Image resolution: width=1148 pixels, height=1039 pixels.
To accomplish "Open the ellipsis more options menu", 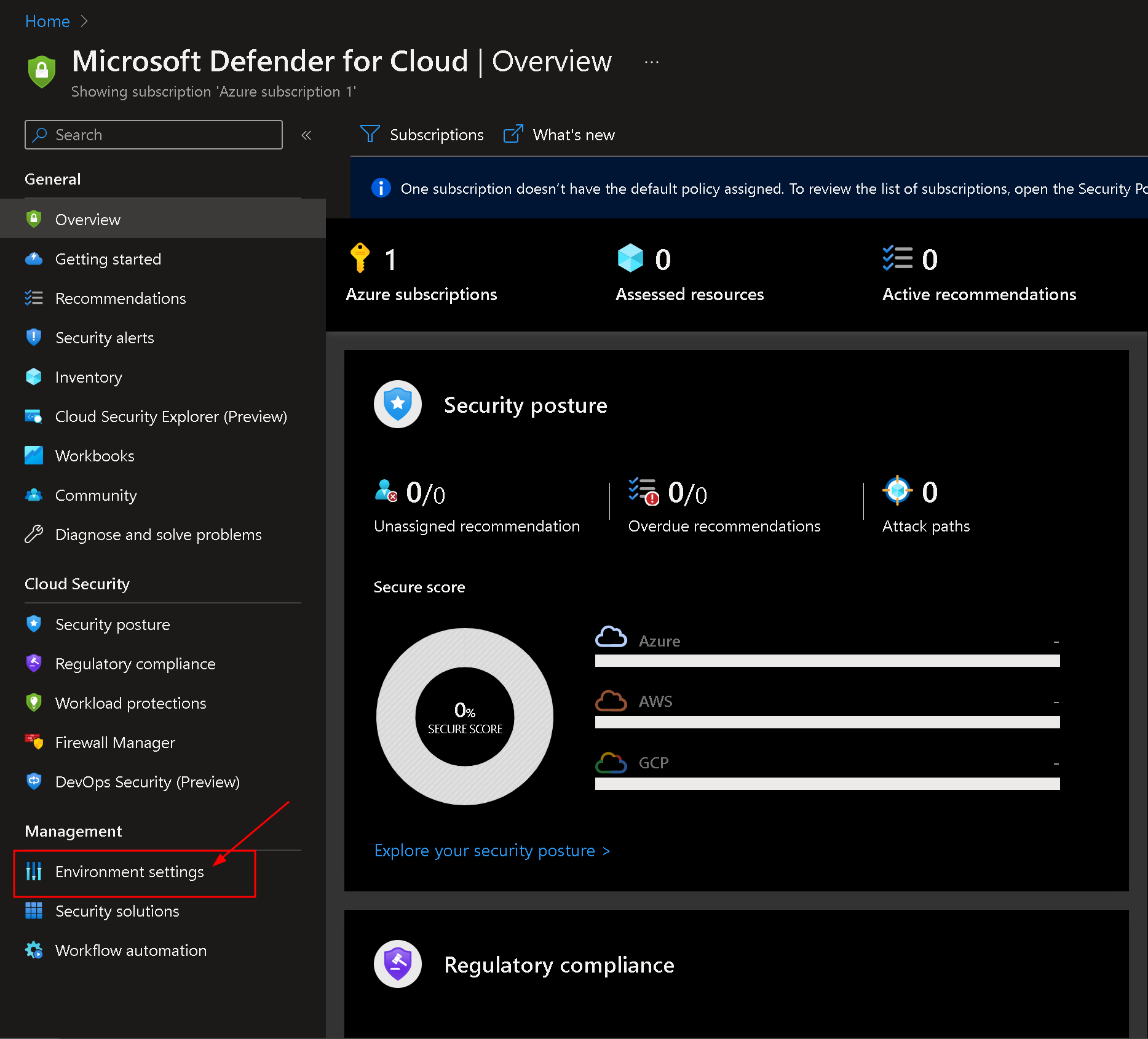I will [652, 62].
